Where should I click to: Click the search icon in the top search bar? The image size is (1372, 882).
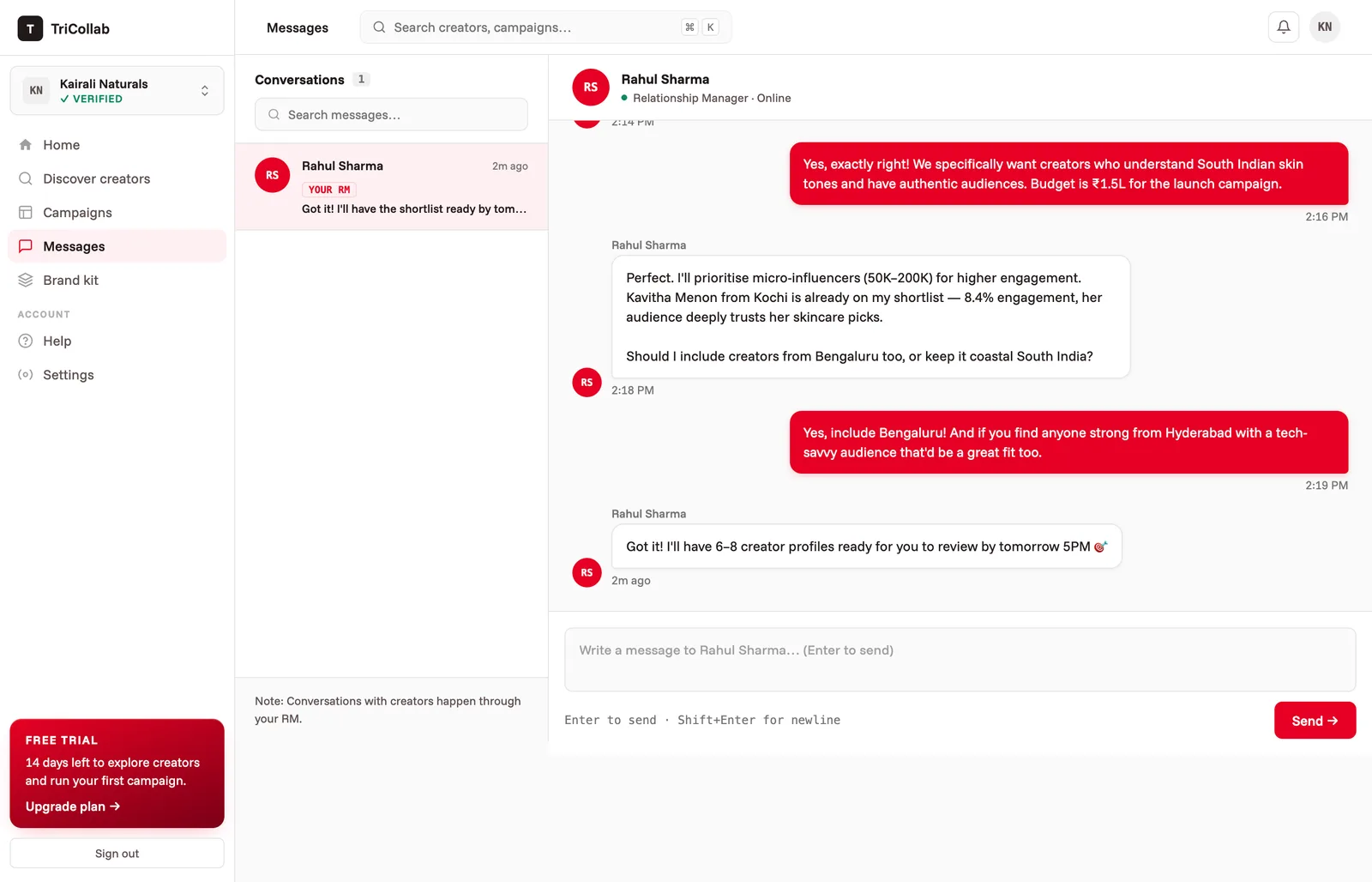coord(379,27)
